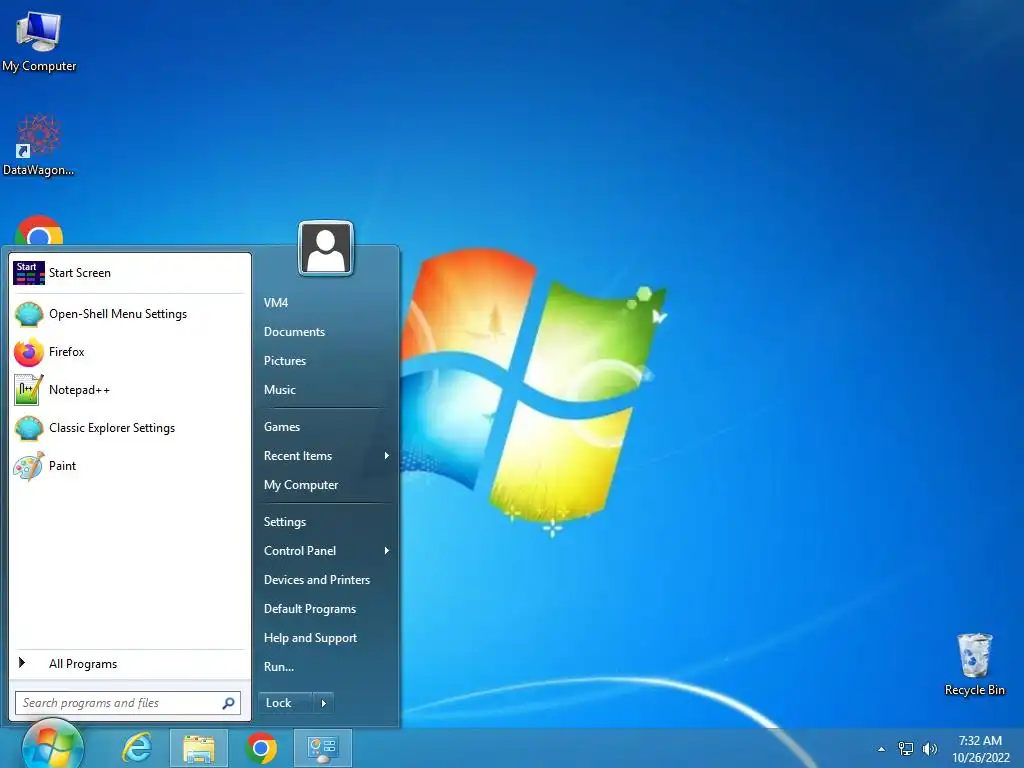Click the network tray icon
This screenshot has height=768, width=1024.
(x=906, y=749)
